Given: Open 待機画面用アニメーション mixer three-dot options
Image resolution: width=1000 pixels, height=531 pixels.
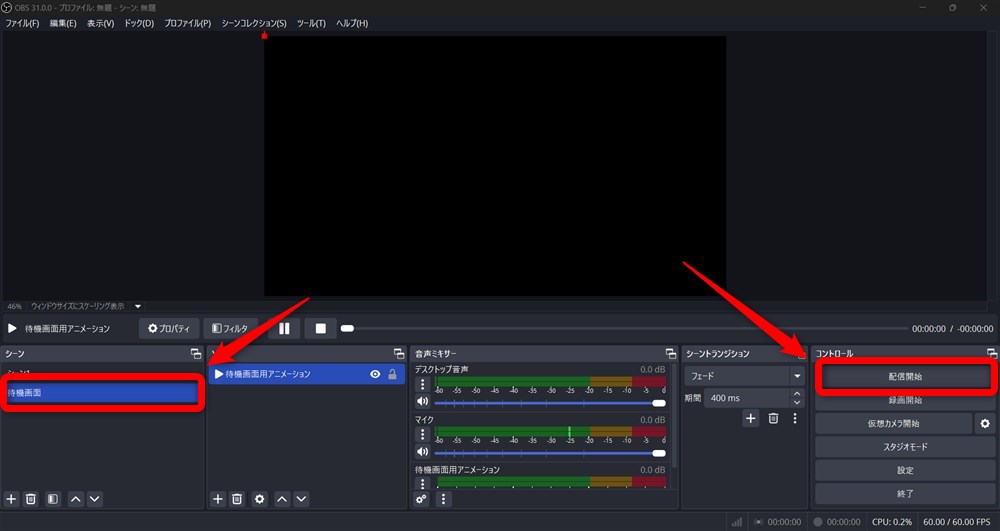Looking at the screenshot, I should tap(422, 483).
